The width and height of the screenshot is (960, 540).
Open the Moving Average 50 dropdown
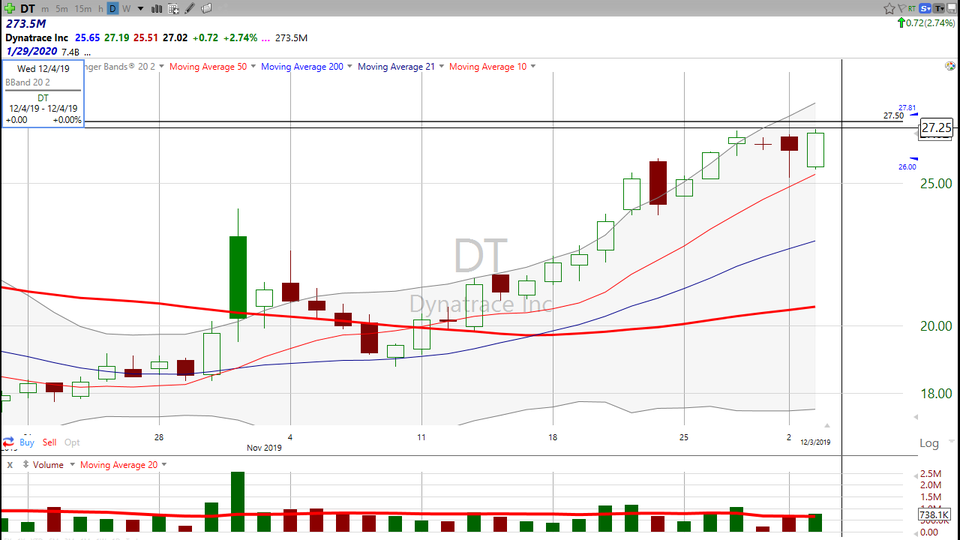(253, 66)
